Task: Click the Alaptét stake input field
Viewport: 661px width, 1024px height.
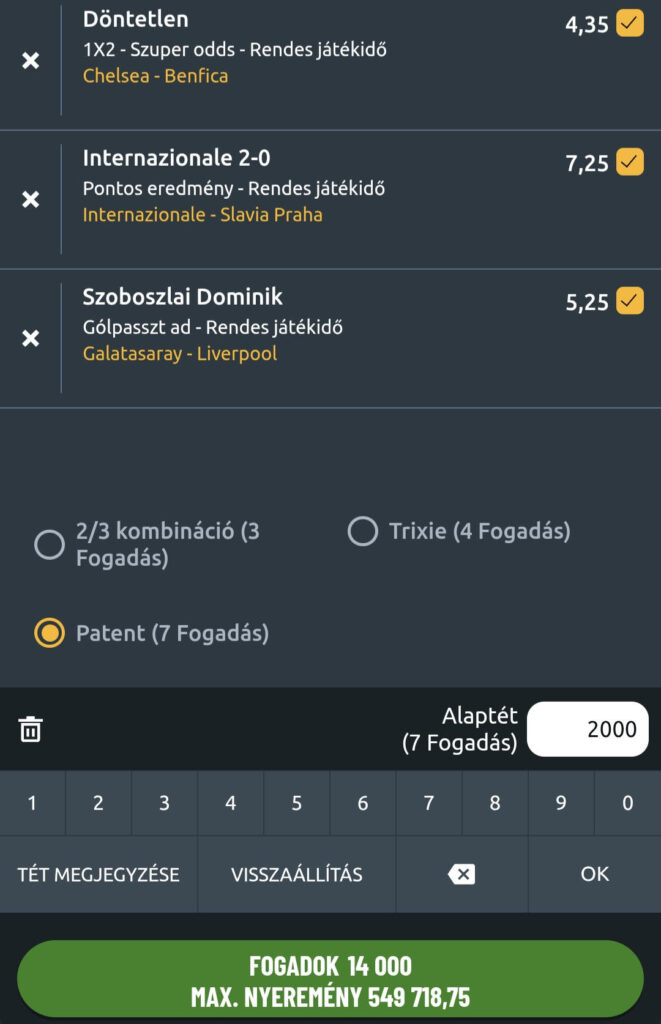Action: click(x=587, y=729)
